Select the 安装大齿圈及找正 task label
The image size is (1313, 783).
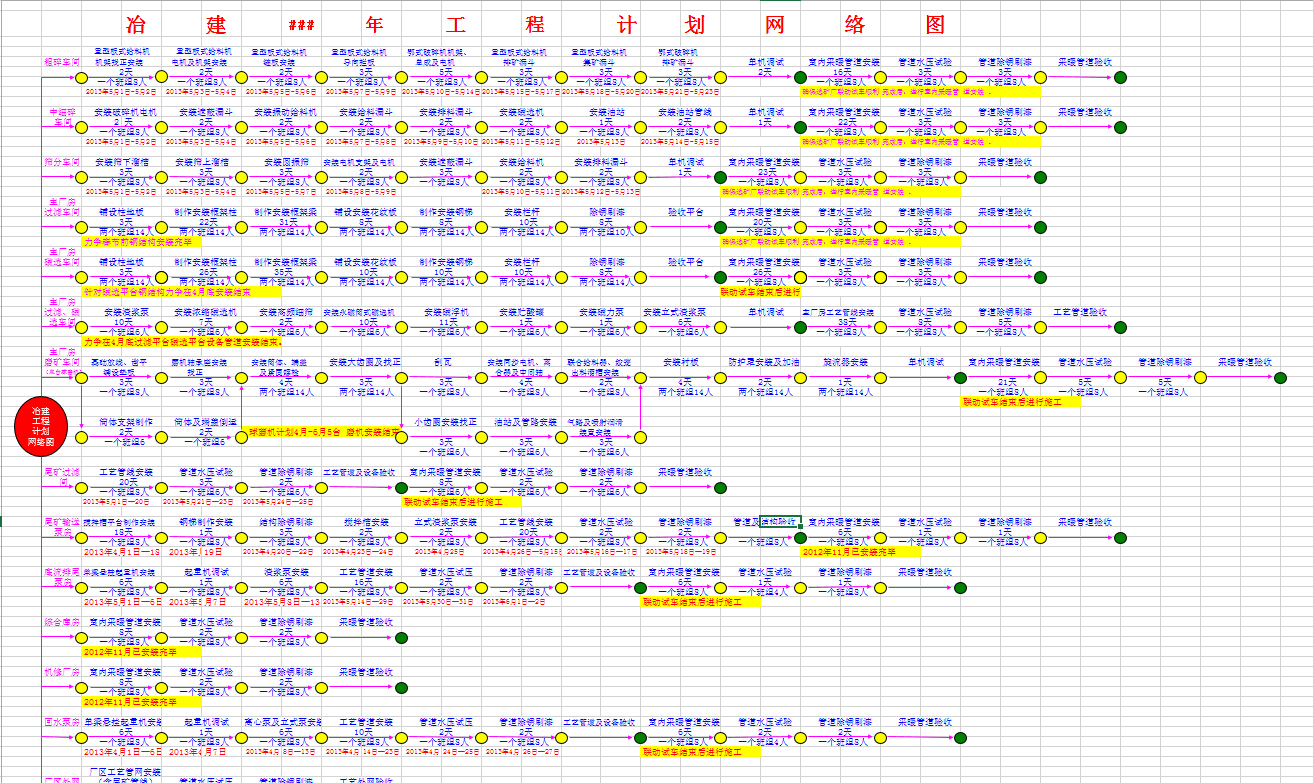point(365,362)
